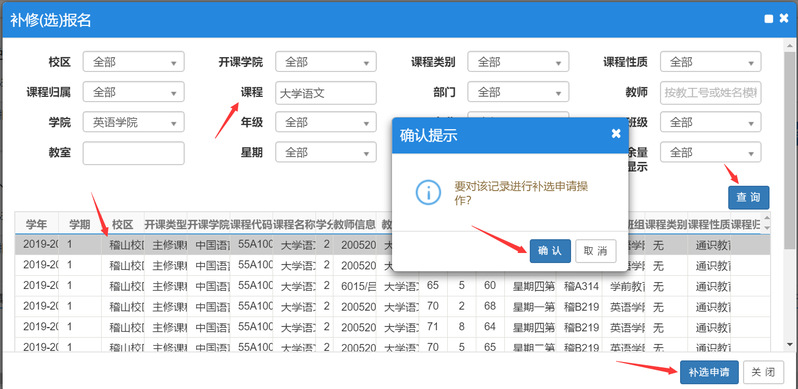Click the 课程 input field containing 大学语文
798x389 pixels.
click(x=326, y=93)
